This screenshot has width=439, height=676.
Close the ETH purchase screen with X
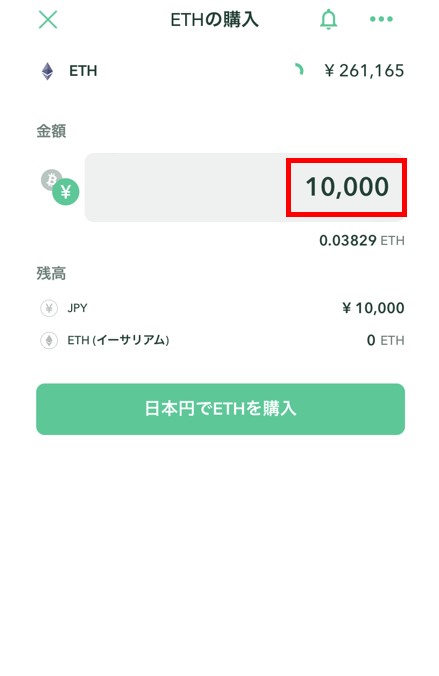[48, 19]
